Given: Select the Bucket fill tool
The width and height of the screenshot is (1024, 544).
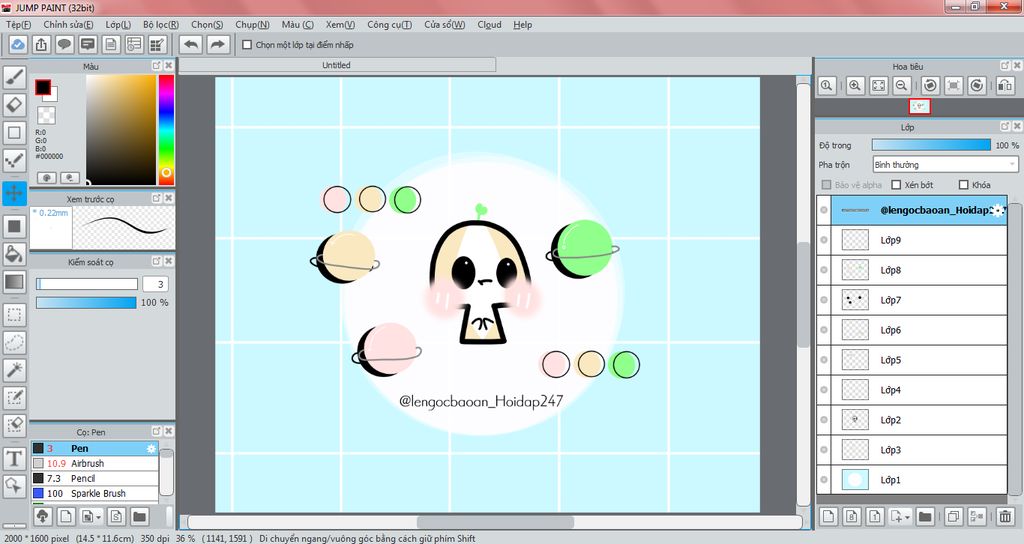Looking at the screenshot, I should click(14, 253).
